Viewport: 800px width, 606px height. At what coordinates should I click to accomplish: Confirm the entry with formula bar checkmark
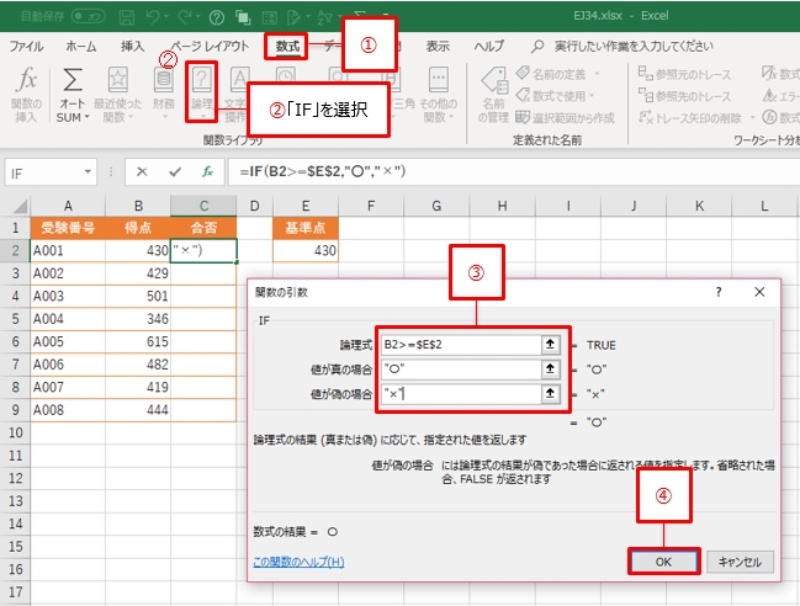[175, 171]
